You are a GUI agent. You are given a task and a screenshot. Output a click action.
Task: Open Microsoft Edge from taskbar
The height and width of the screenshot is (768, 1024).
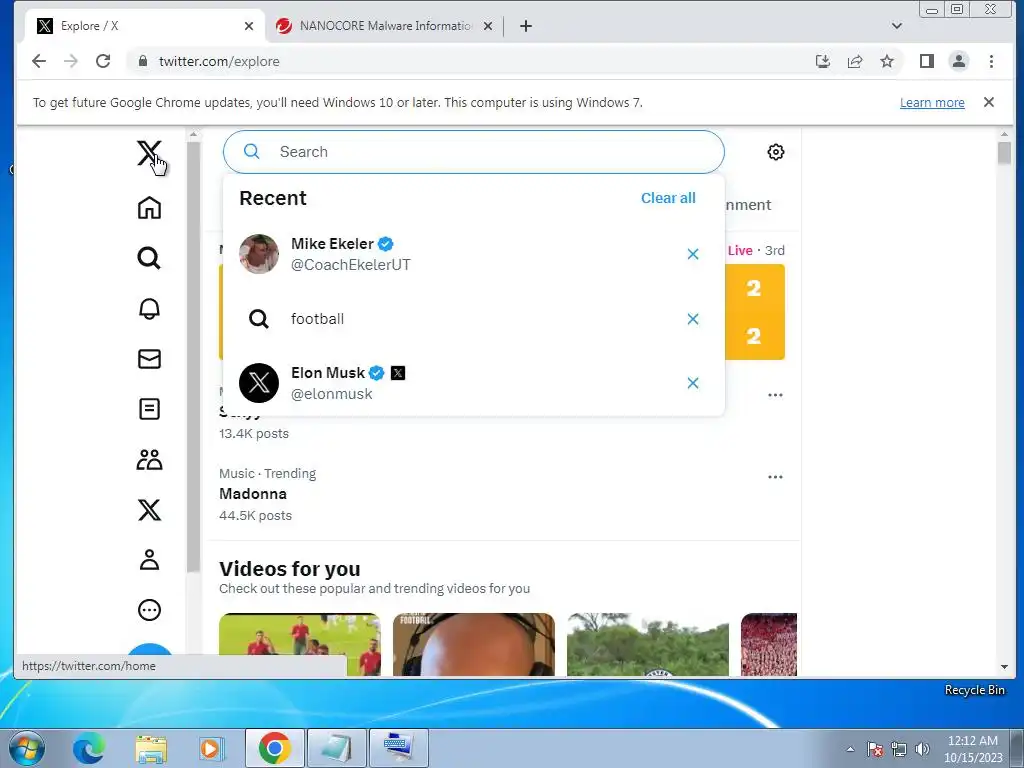point(89,748)
